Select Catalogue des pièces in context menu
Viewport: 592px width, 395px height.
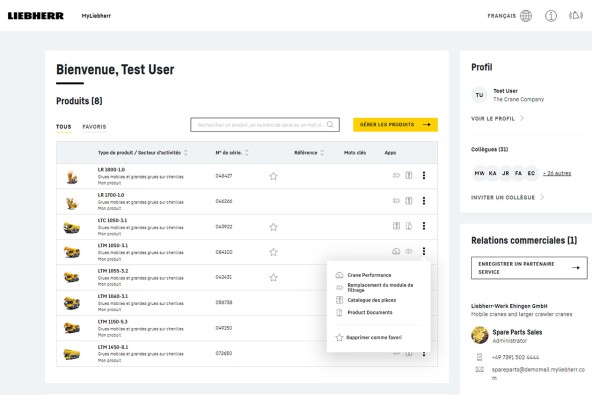point(372,300)
